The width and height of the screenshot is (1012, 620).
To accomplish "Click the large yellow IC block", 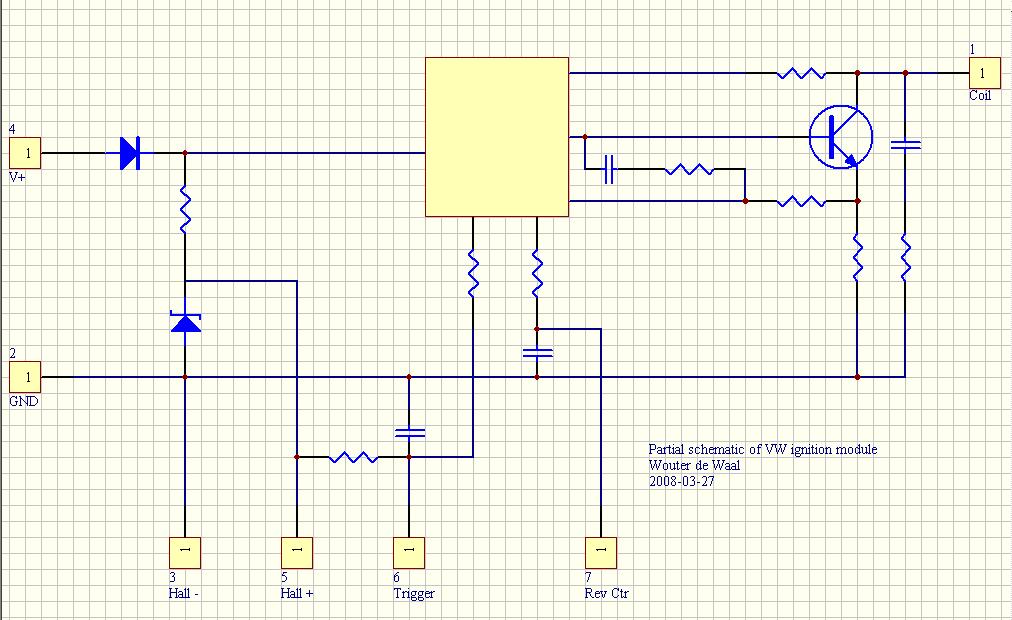I will click(497, 136).
